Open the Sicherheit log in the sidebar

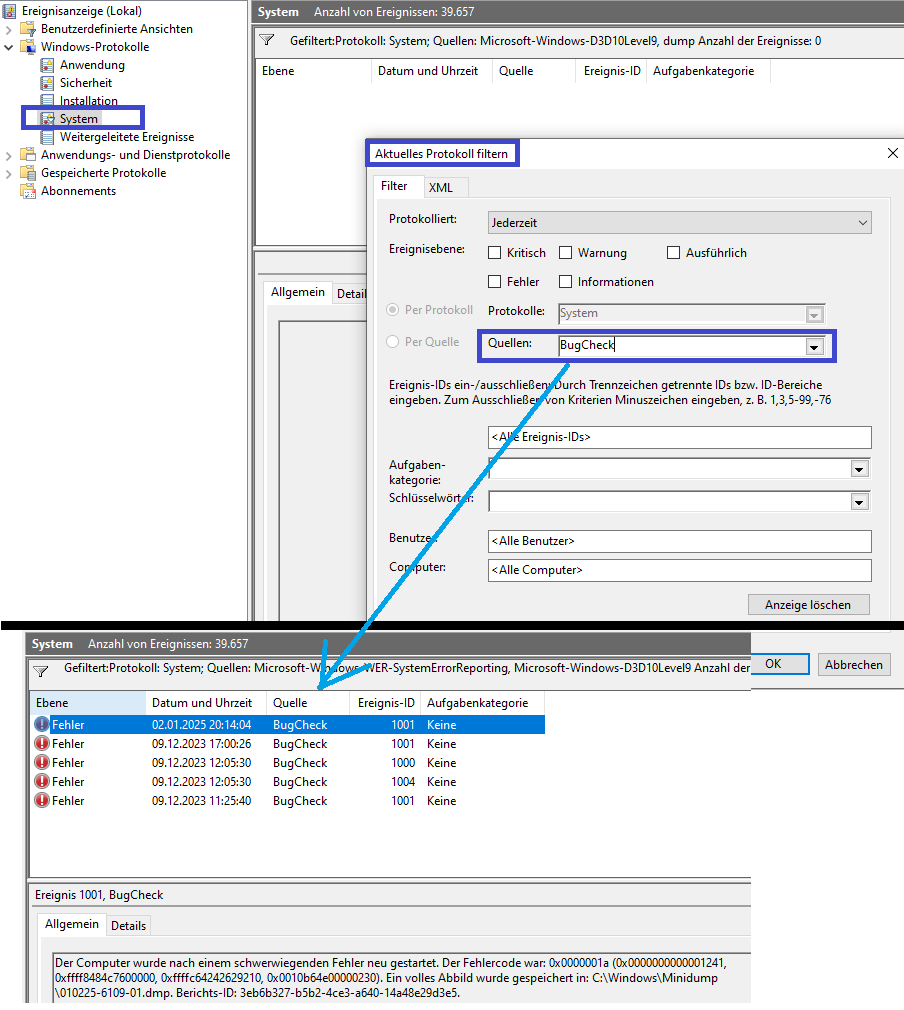point(47,82)
